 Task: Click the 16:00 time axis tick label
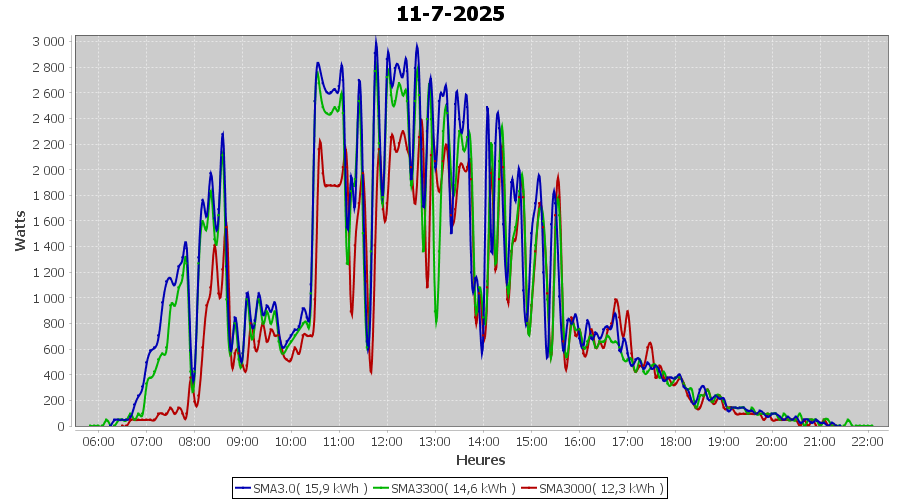pos(579,441)
